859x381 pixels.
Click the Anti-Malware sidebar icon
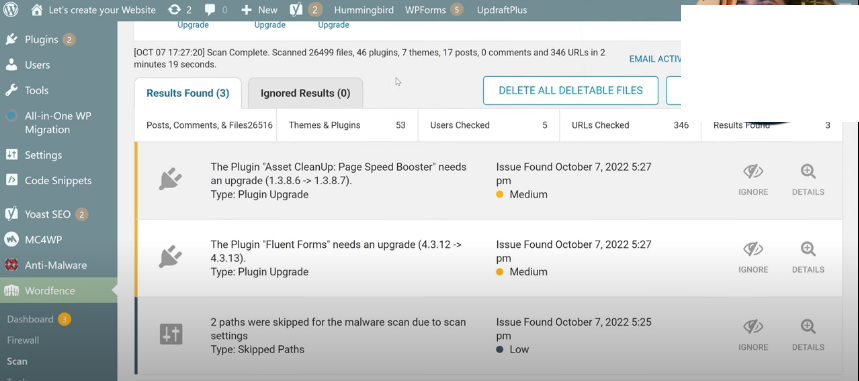(x=11, y=265)
